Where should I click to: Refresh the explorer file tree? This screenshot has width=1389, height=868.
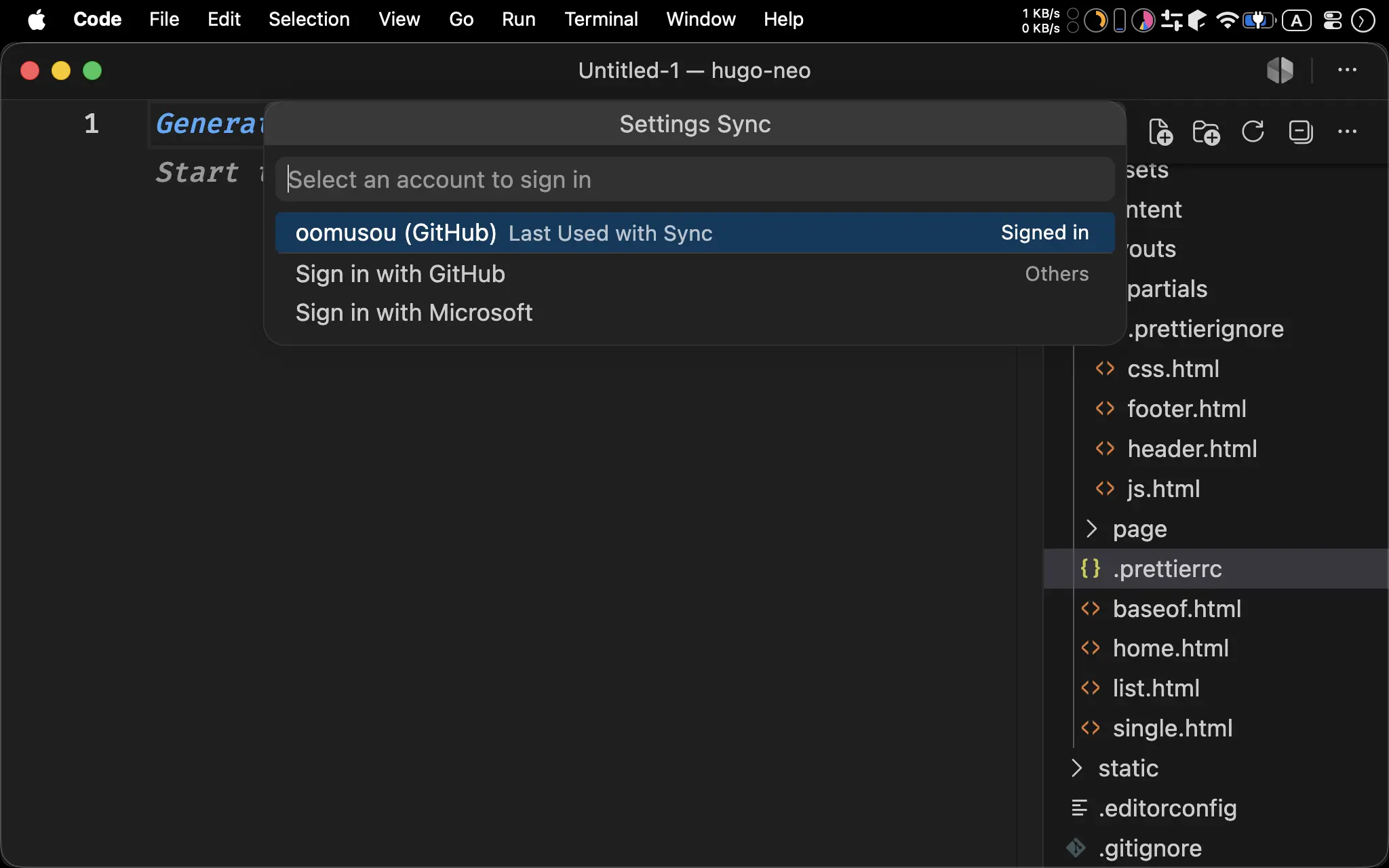[1253, 132]
